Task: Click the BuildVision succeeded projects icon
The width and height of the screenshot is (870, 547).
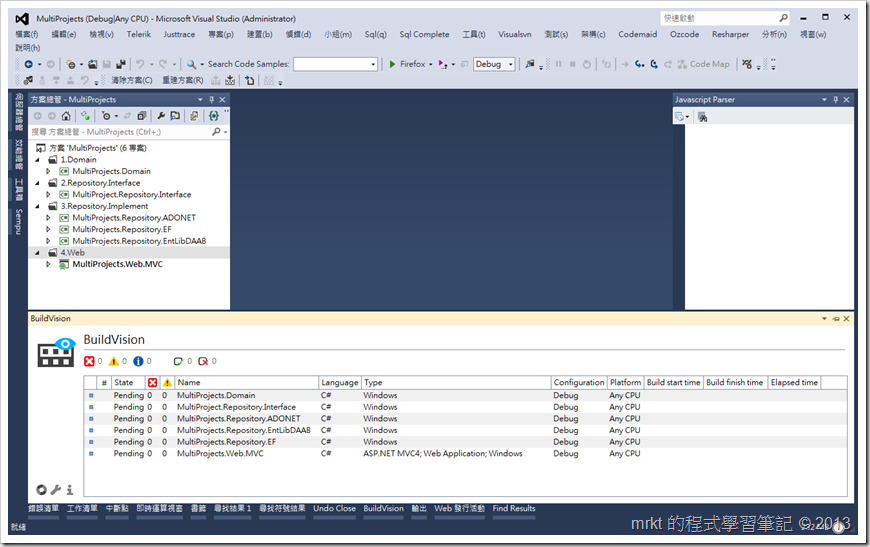Action: [178, 362]
